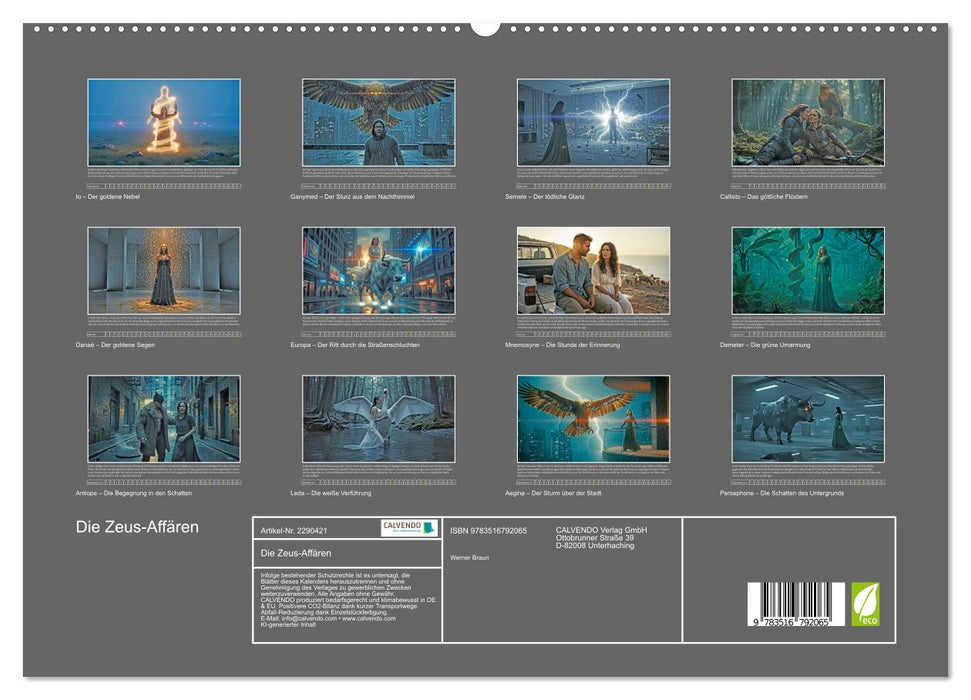Click caption 'Antiope – Die Begegnung in den Schatten'
Viewport: 971px width, 700px height.
(x=134, y=493)
